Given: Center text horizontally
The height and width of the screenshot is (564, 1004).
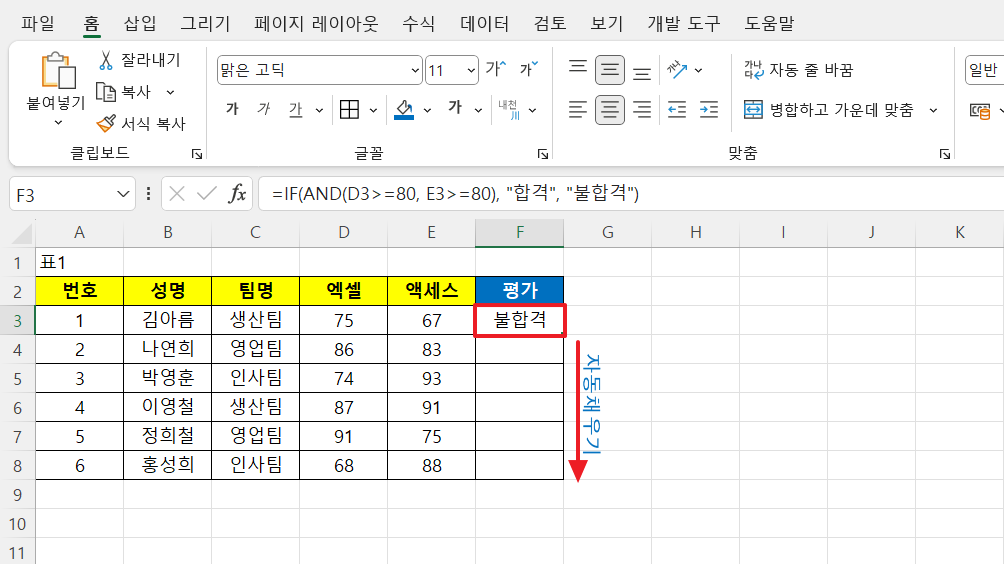Looking at the screenshot, I should [x=610, y=110].
